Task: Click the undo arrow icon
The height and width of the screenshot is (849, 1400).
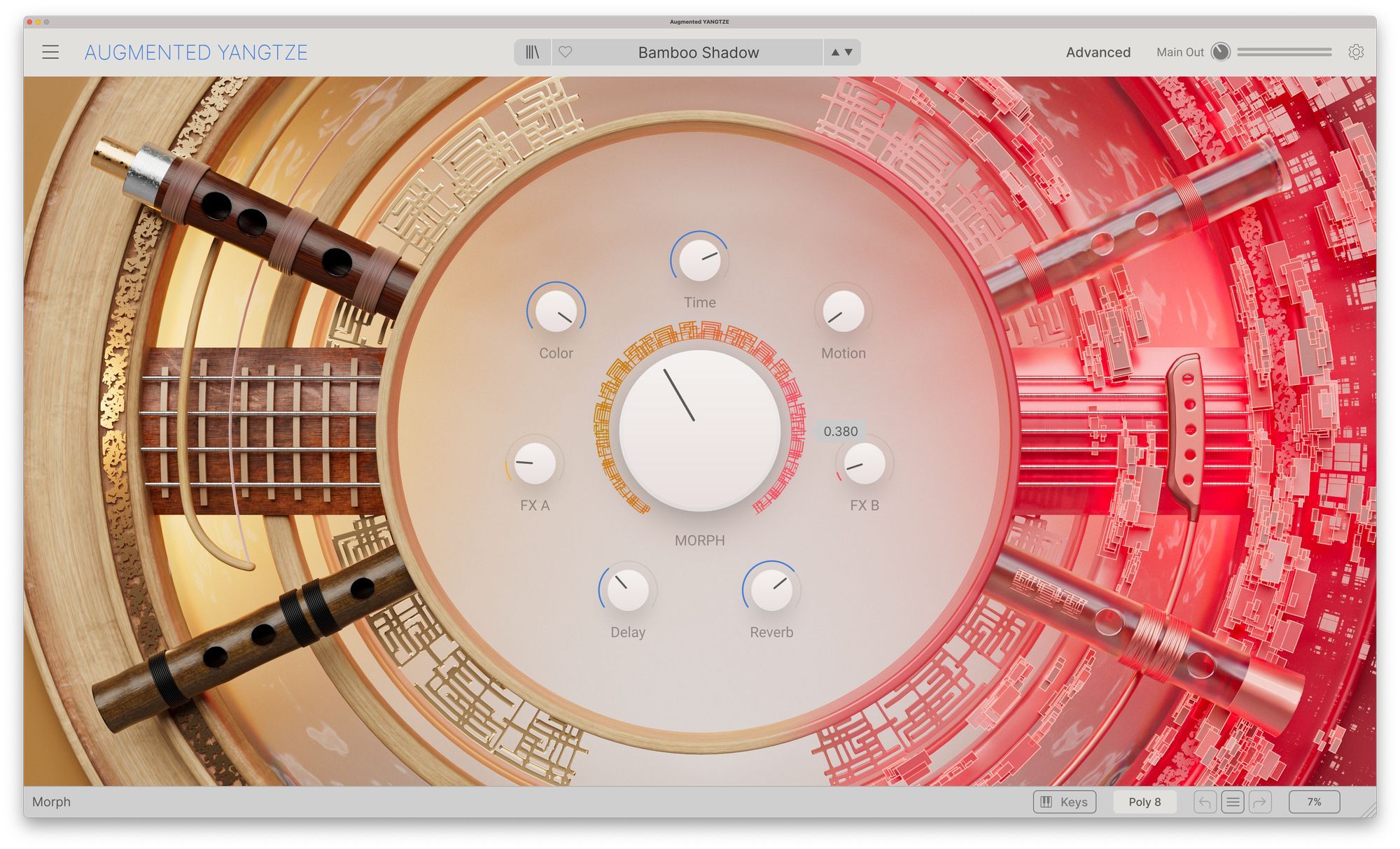Action: click(x=1205, y=802)
